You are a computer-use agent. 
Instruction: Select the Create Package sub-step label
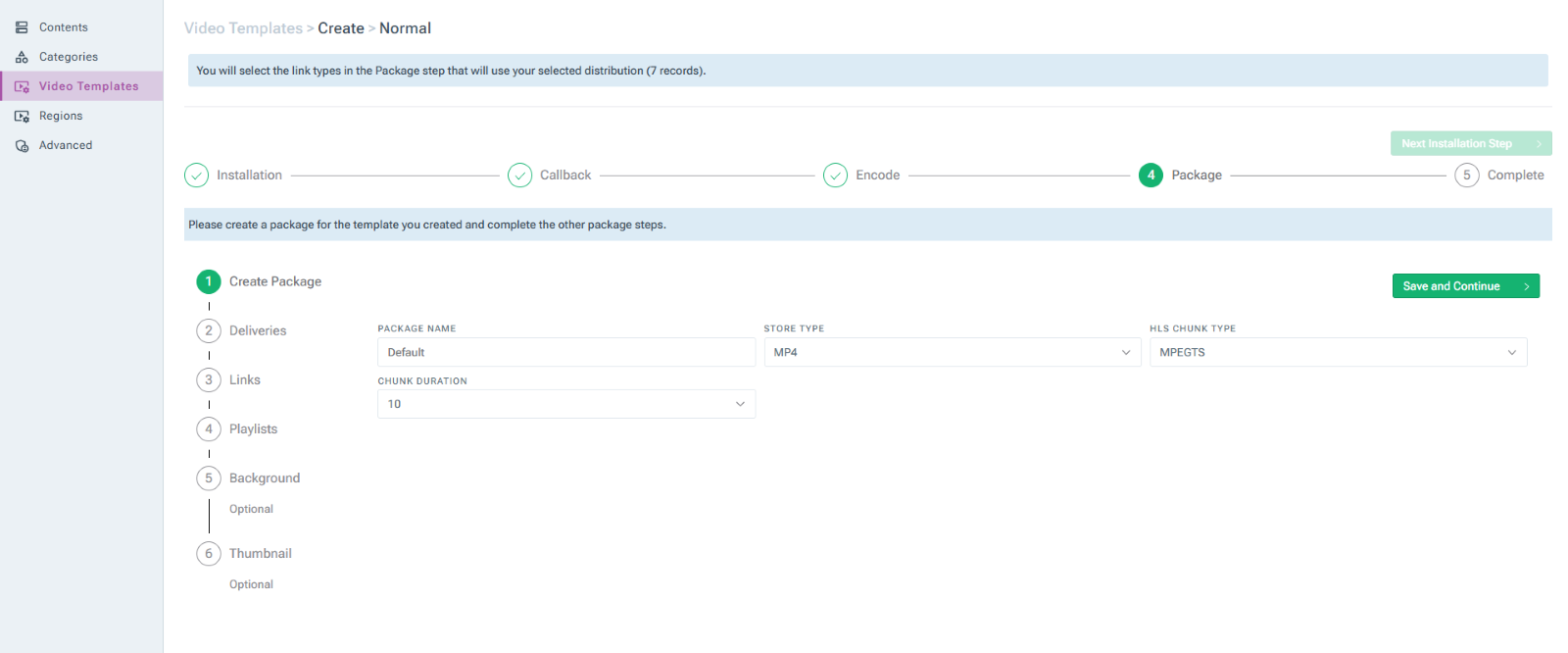coord(275,281)
